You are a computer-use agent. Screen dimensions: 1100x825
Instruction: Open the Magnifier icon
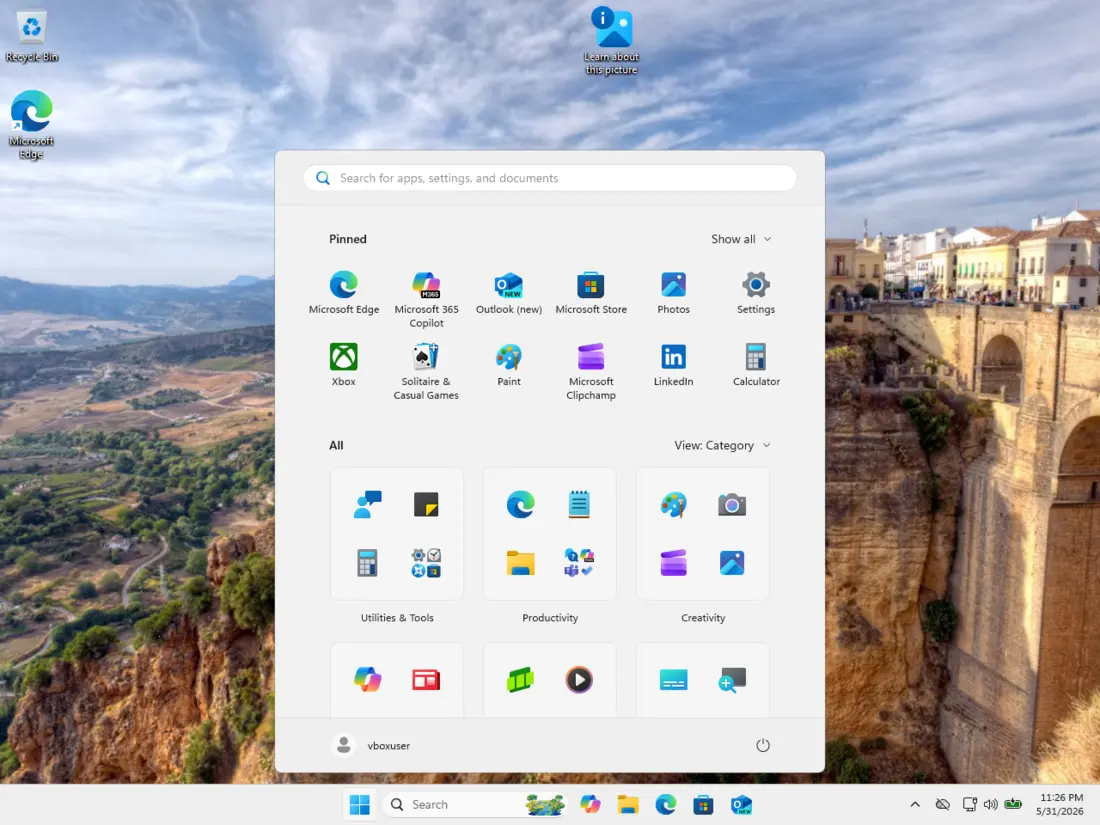(732, 679)
